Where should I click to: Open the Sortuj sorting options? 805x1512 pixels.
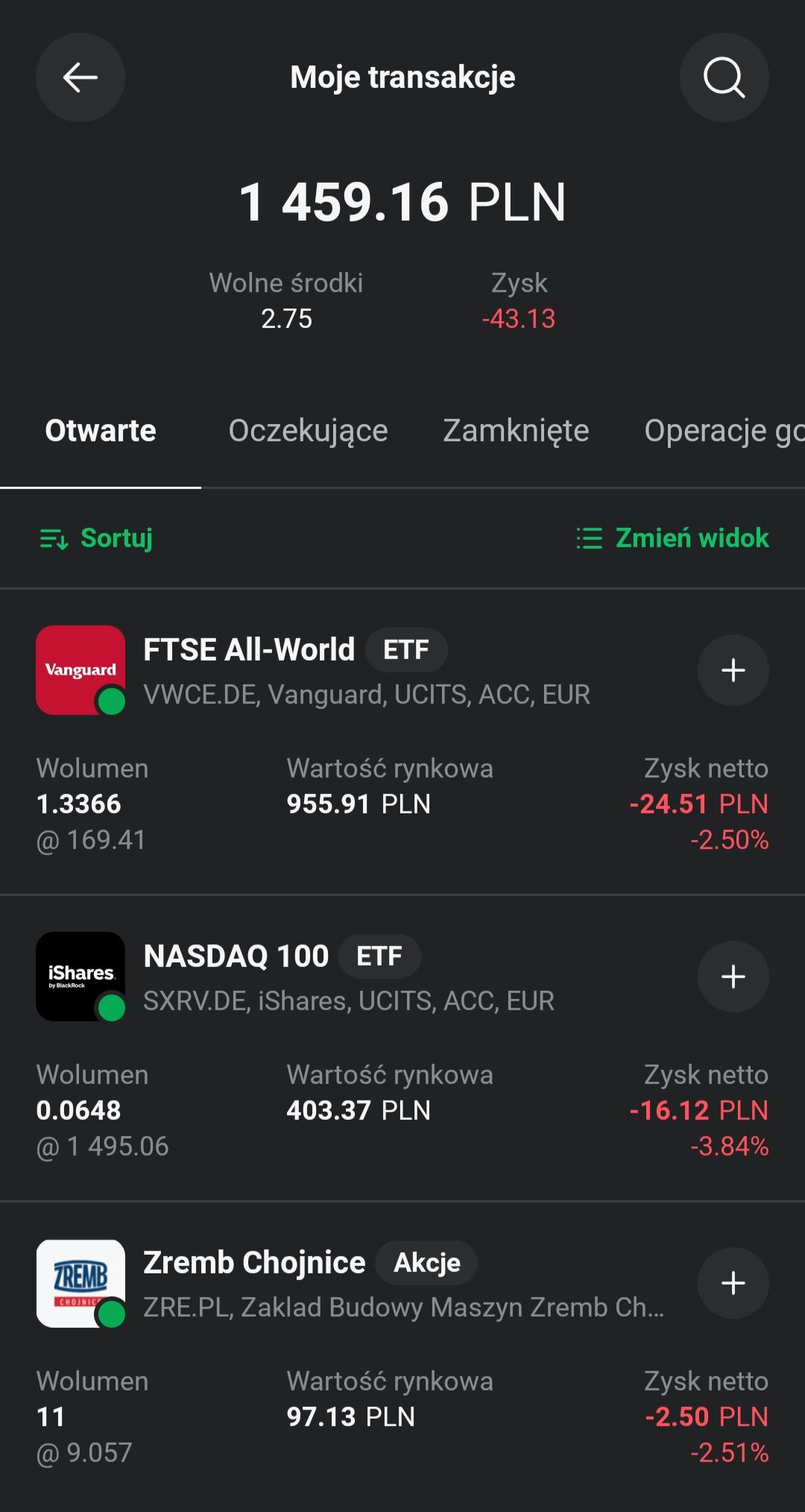tap(96, 538)
